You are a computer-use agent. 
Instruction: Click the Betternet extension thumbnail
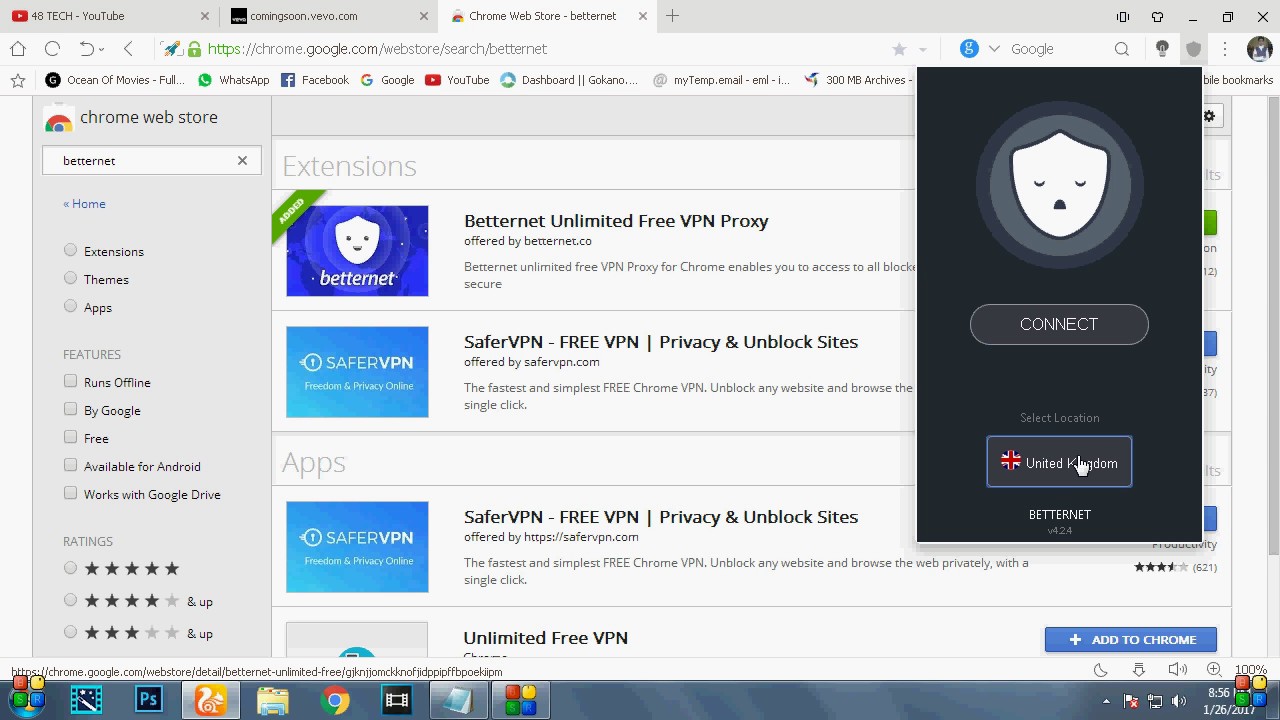pyautogui.click(x=357, y=251)
